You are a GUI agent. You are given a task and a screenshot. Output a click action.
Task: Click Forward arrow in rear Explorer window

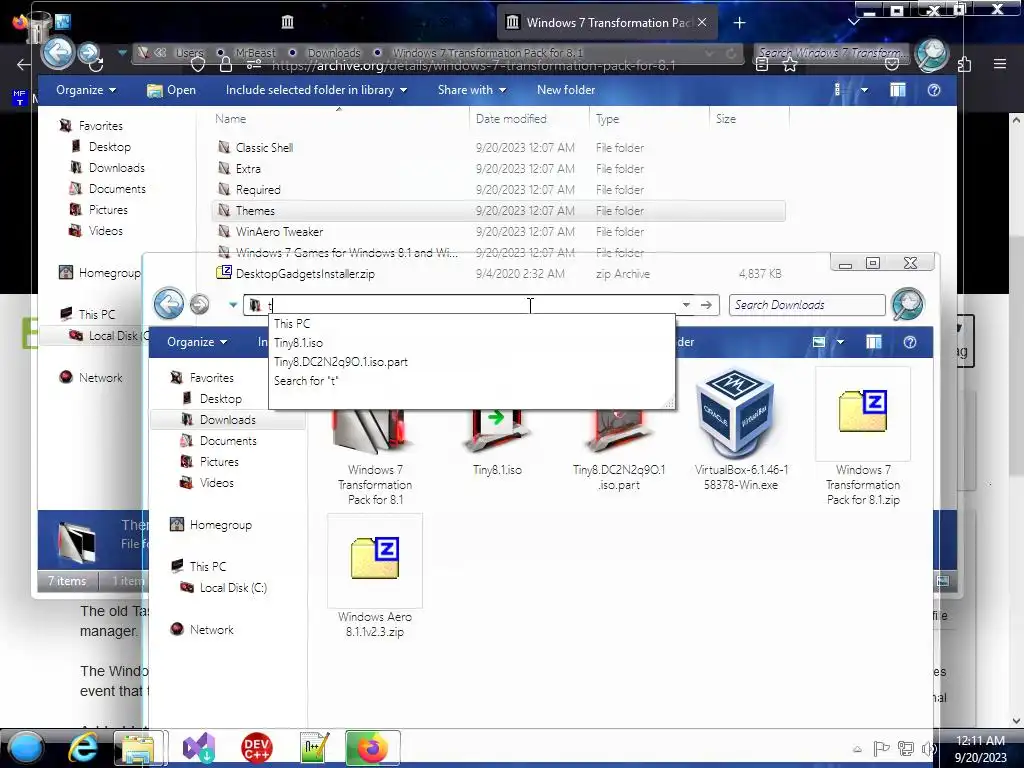pos(89,53)
